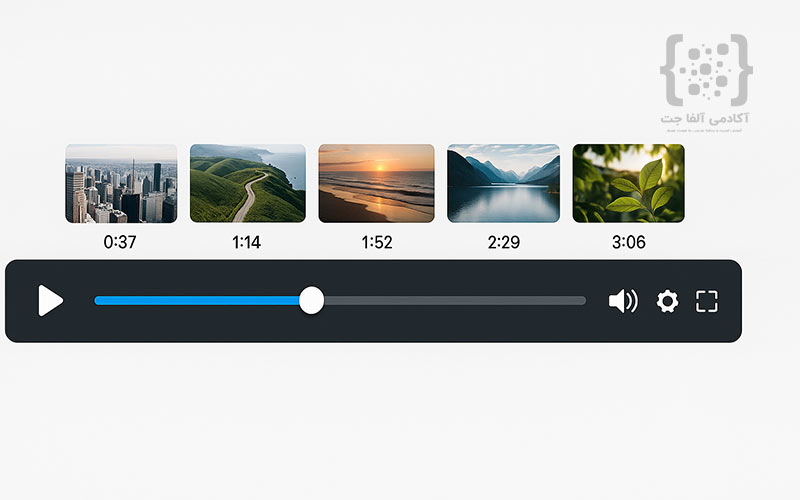Jump to the 3:06 timestamp label
800x500 pixels.
pyautogui.click(x=629, y=242)
